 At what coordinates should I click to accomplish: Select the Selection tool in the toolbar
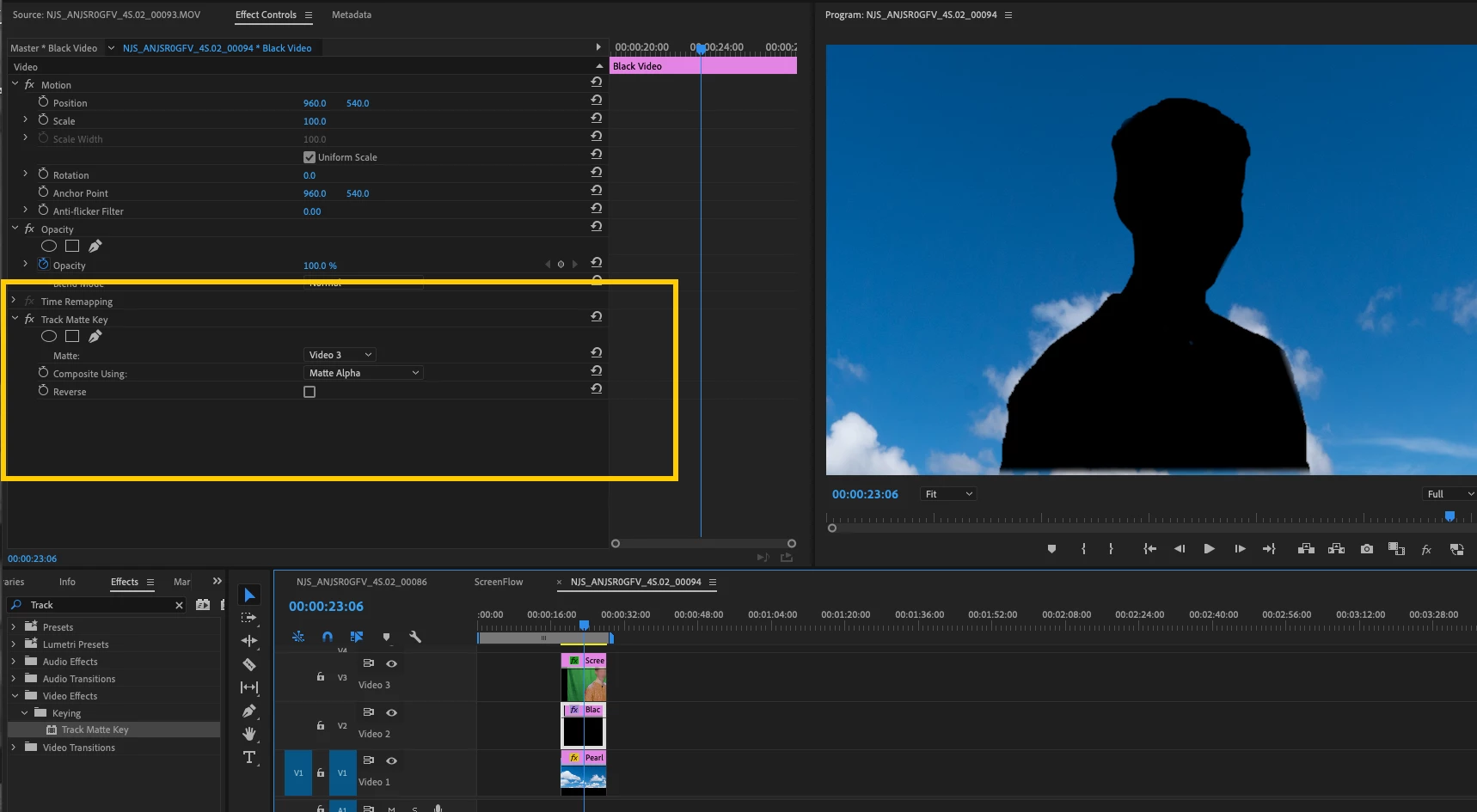tap(249, 595)
